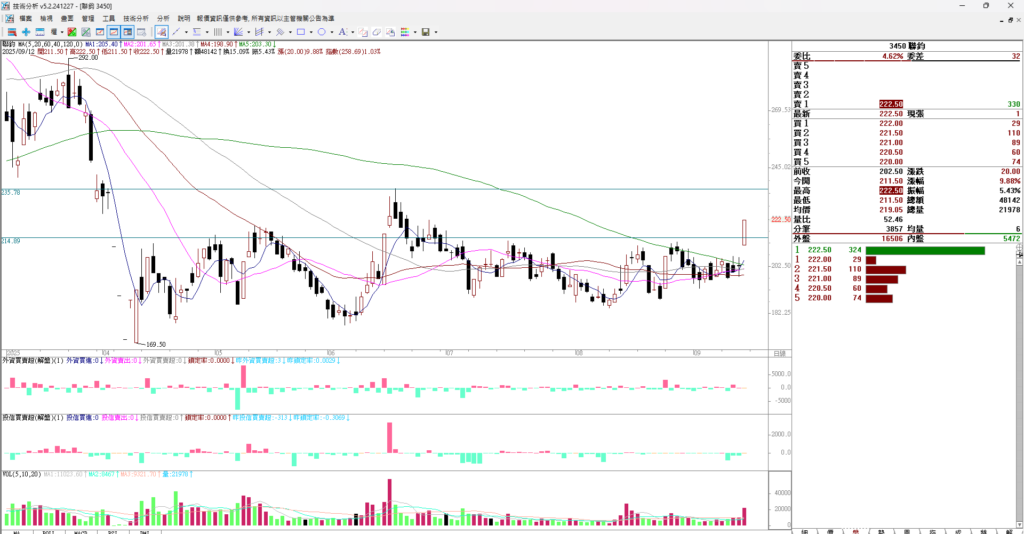
Task: Select the trend line drawing tool
Action: 176,31
